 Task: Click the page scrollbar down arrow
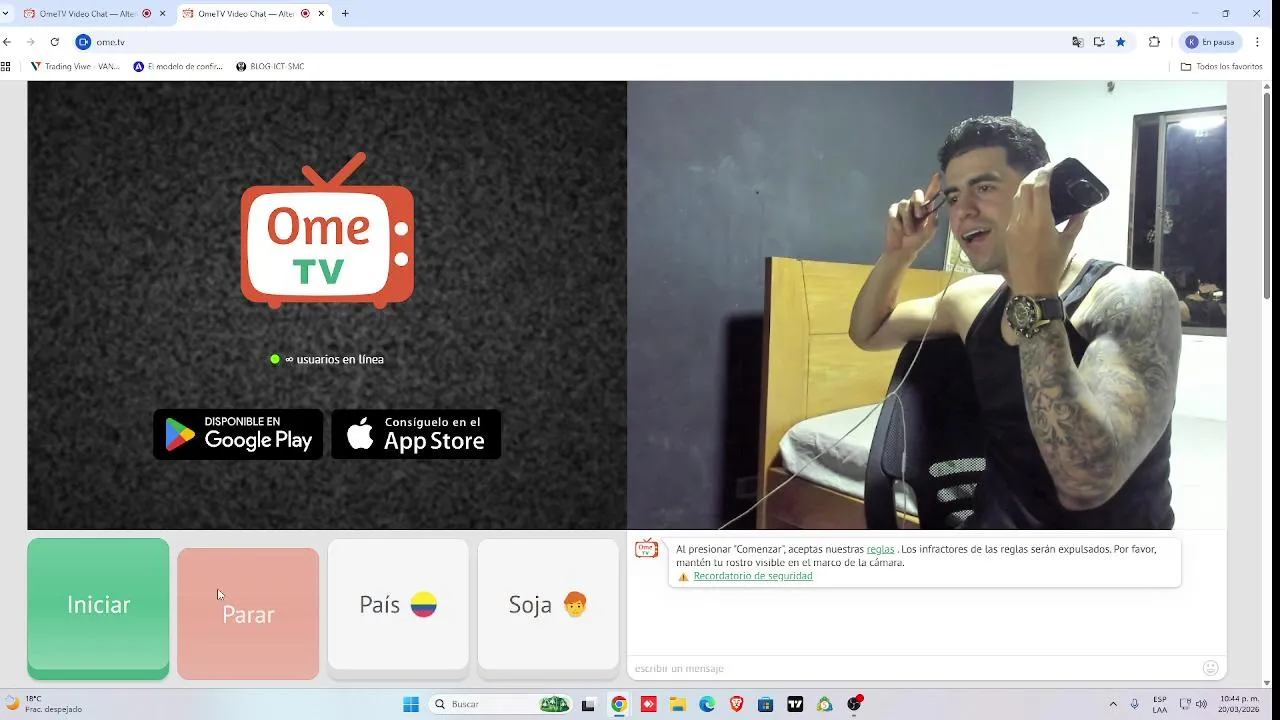(1267, 683)
